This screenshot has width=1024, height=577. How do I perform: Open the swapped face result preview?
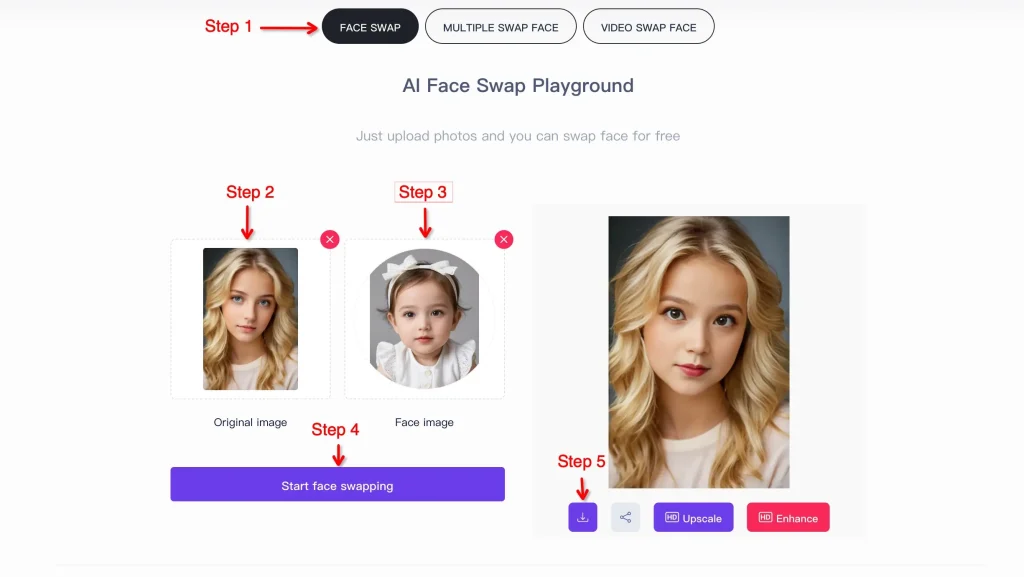pos(699,352)
